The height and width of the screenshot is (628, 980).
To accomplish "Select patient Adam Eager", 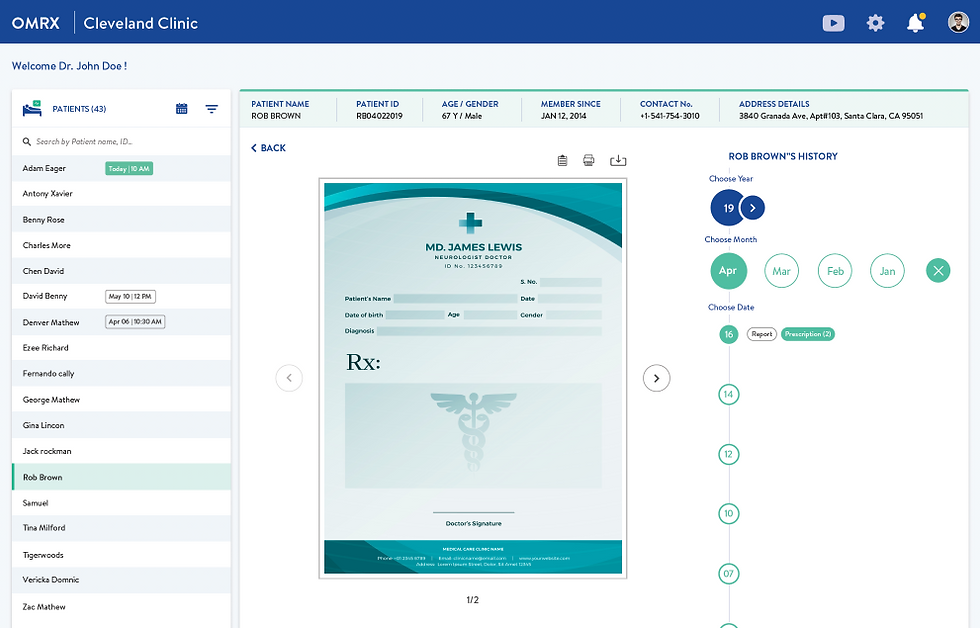I will tap(121, 168).
